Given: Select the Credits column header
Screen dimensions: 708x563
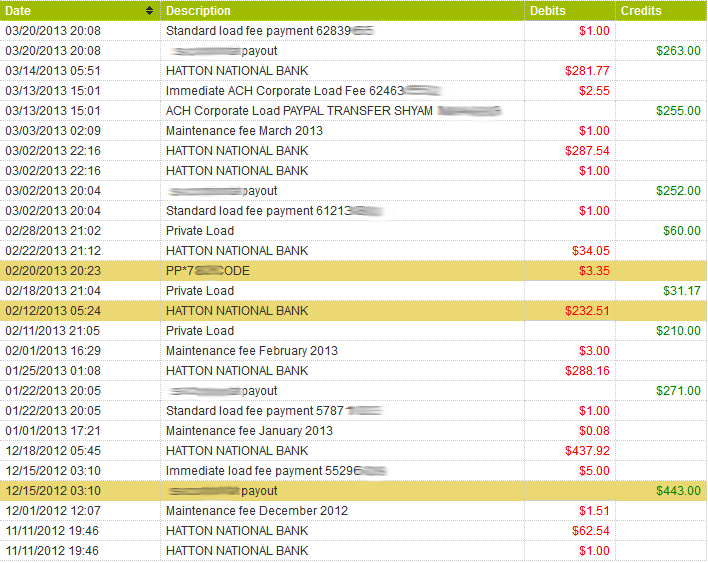Looking at the screenshot, I should point(661,10).
